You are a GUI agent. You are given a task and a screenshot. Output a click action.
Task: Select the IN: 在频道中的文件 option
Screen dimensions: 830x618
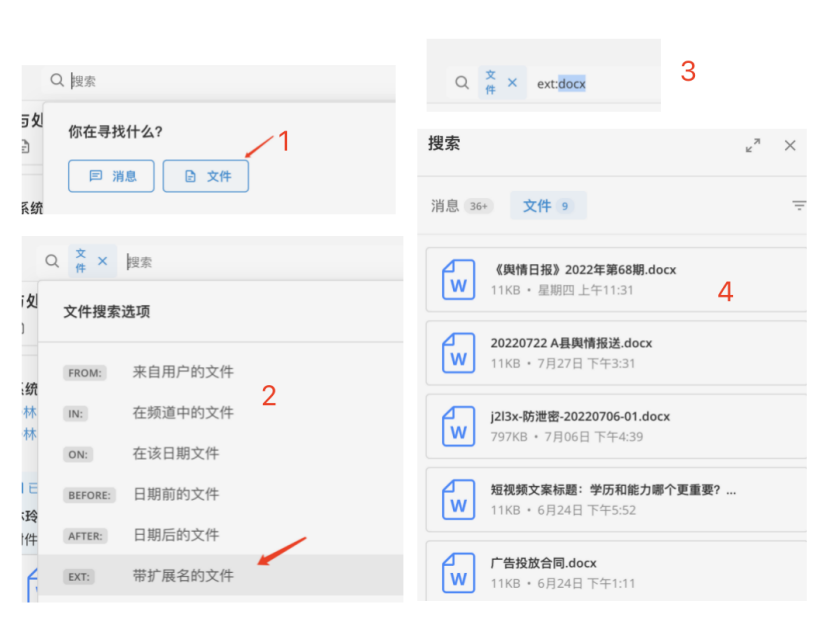tap(183, 413)
